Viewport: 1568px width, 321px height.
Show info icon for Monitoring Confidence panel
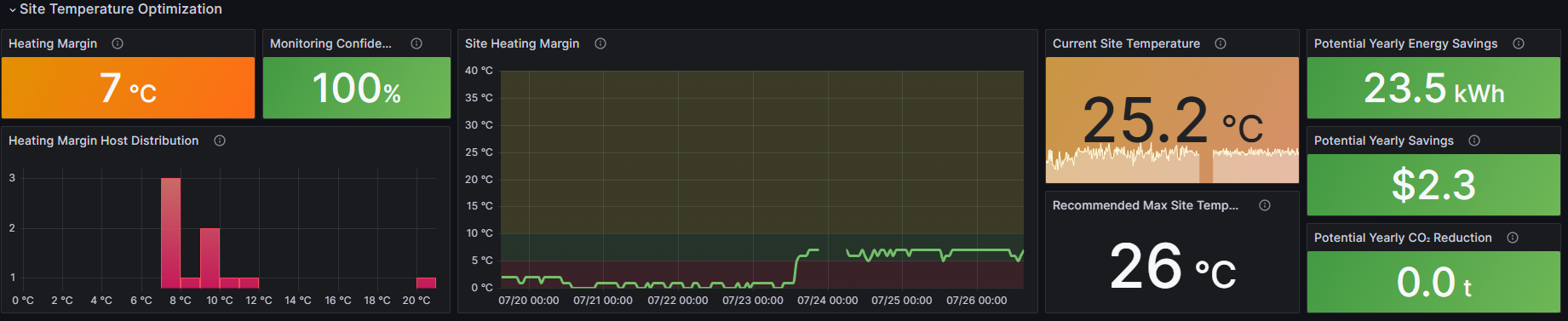point(416,43)
